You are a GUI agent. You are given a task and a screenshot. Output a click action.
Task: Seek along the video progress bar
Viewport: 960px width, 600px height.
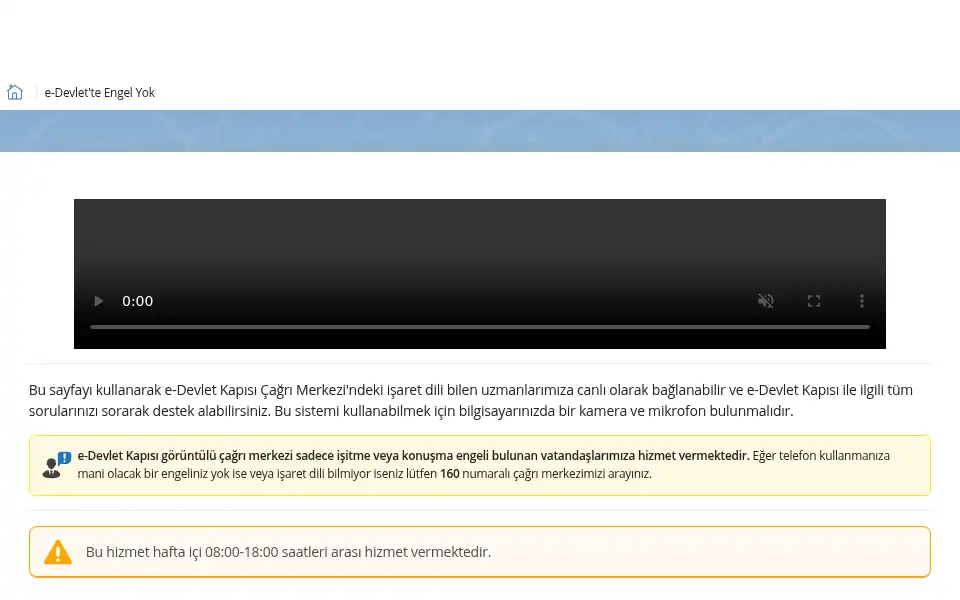[x=480, y=327]
